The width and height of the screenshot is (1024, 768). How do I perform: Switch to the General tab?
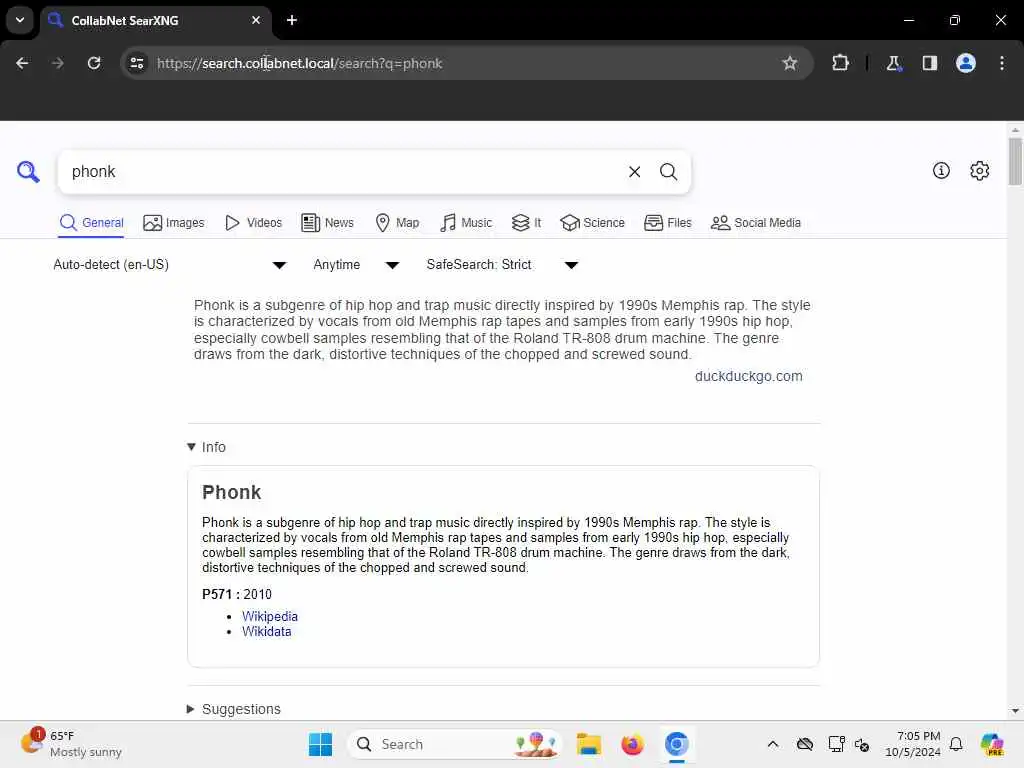[91, 223]
